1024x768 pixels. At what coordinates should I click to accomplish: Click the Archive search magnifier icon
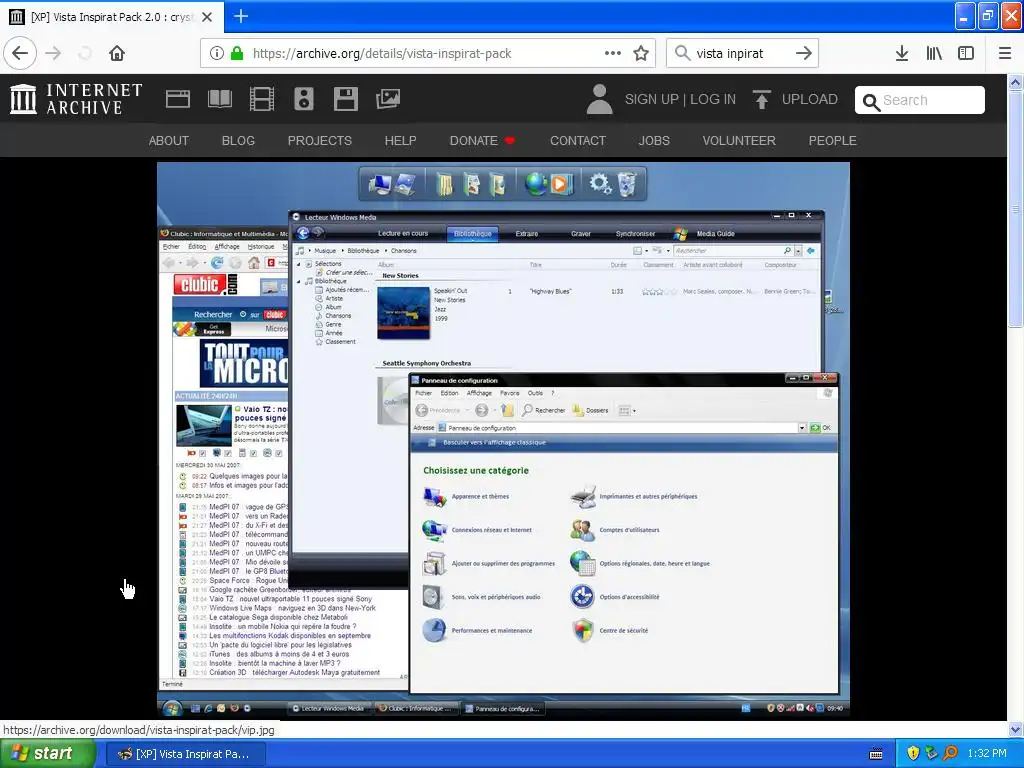coord(871,101)
